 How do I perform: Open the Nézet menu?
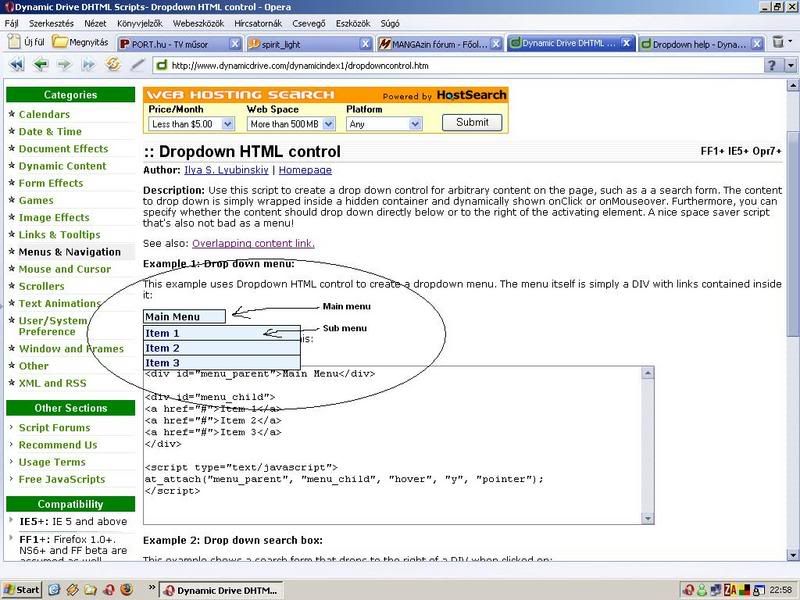95,23
